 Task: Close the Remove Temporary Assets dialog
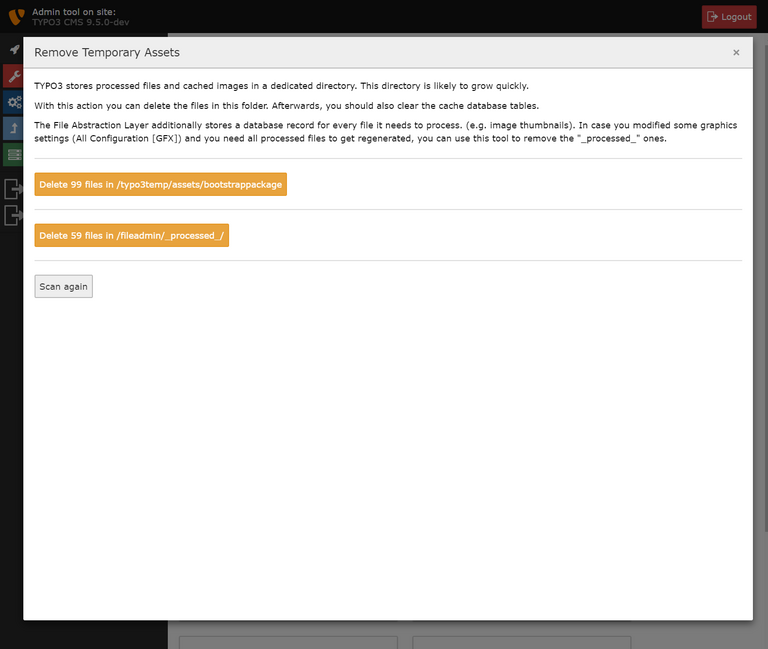tap(736, 52)
